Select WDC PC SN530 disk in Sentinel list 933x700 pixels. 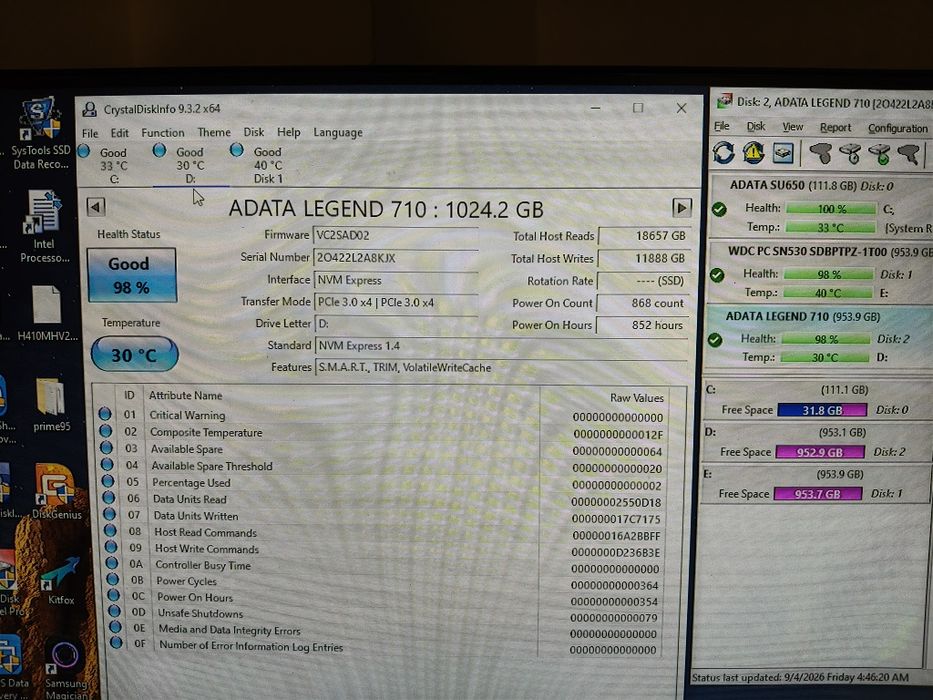(820, 271)
